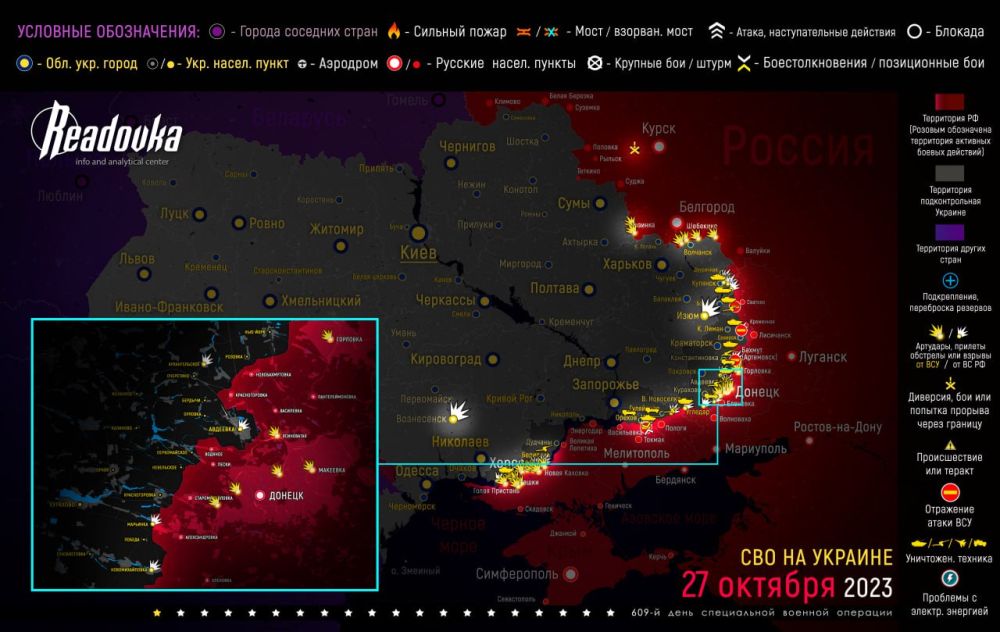Image resolution: width=1000 pixels, height=632 pixels.
Task: Click the Аэродром legend icon
Action: pos(302,64)
